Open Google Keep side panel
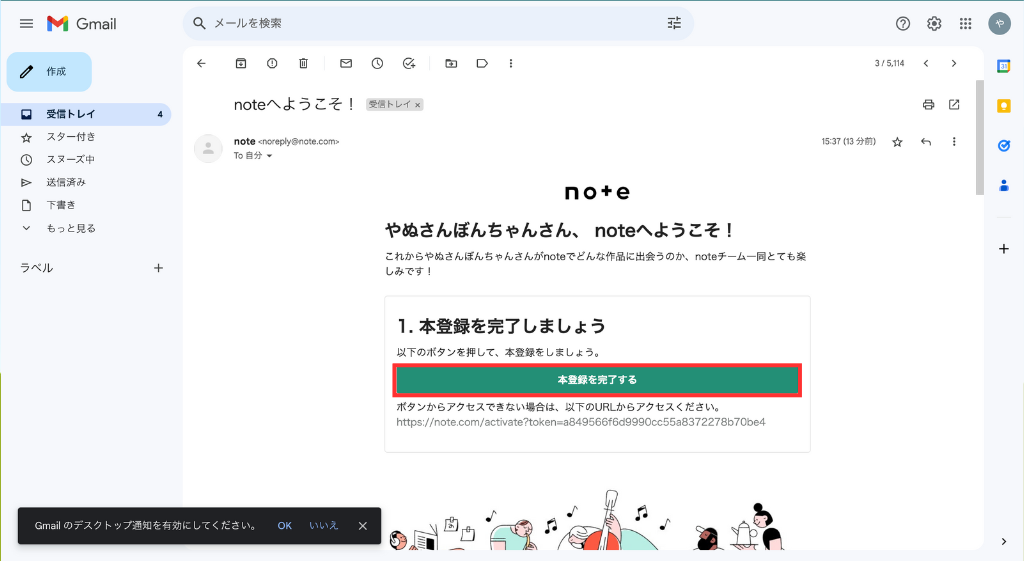1024x561 pixels. (1004, 106)
